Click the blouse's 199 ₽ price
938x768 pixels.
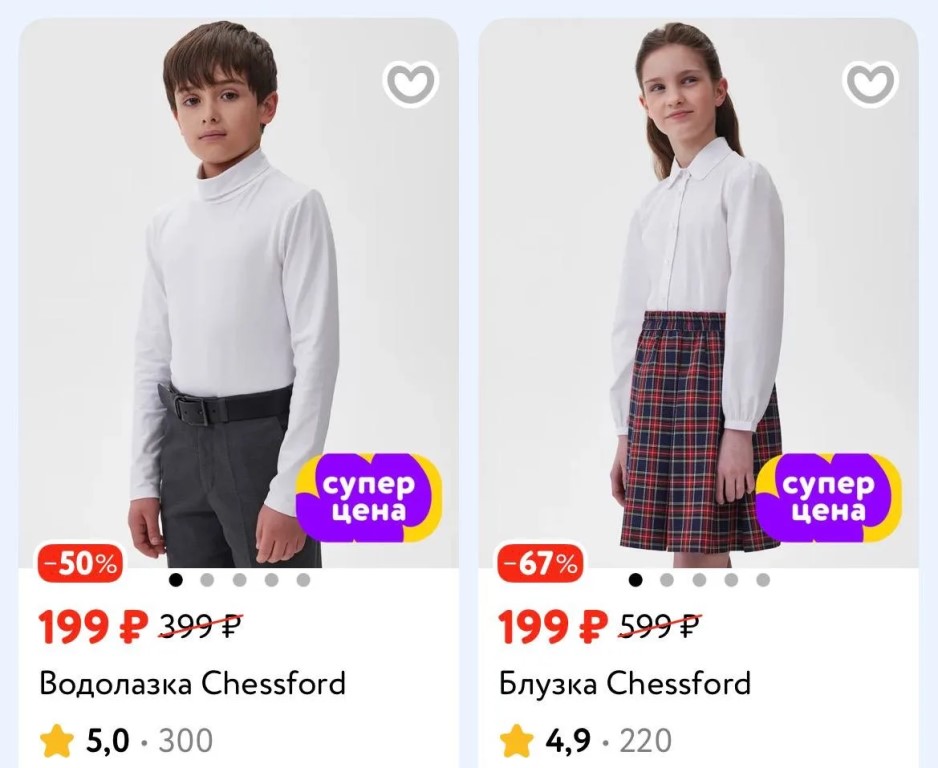pyautogui.click(x=553, y=628)
